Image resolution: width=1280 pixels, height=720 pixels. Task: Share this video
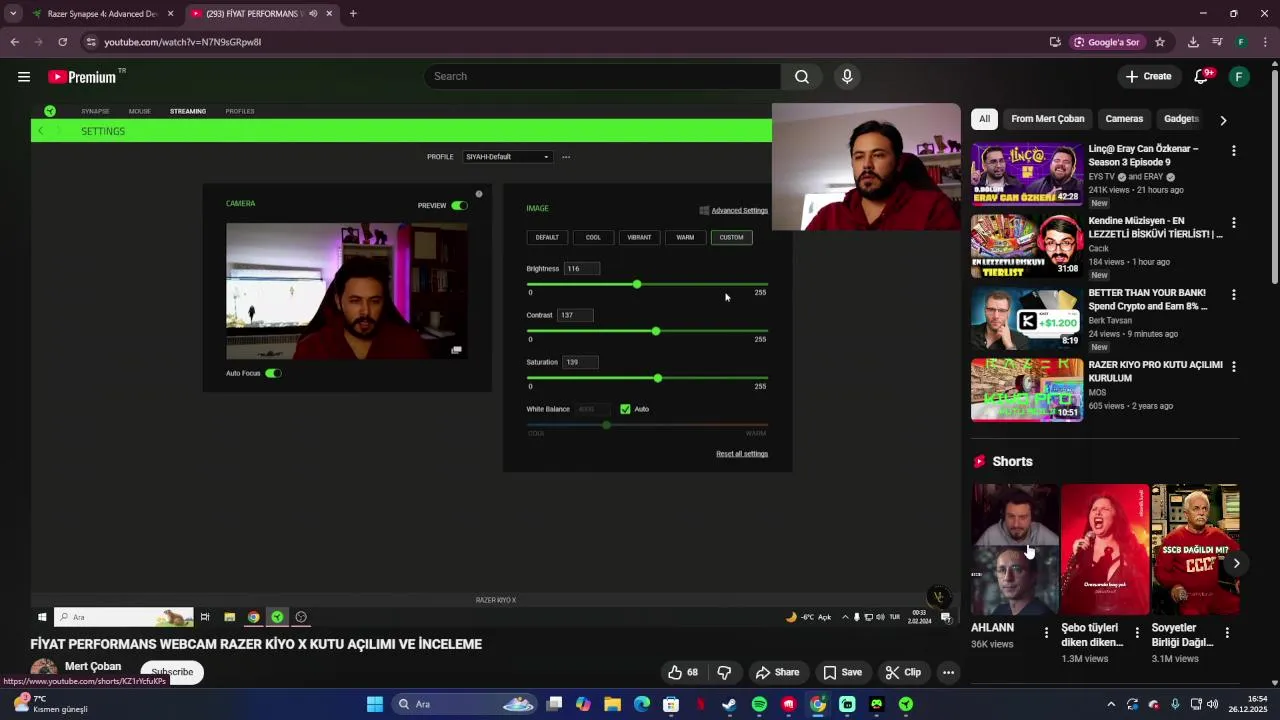(777, 673)
